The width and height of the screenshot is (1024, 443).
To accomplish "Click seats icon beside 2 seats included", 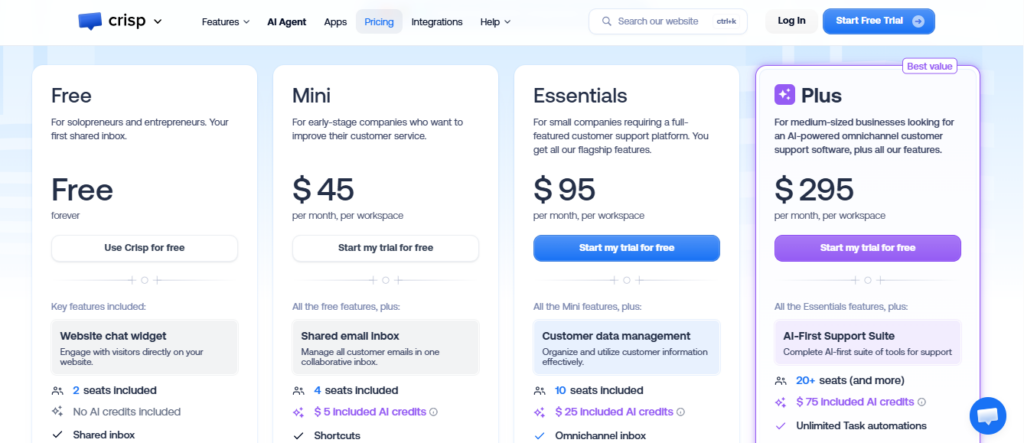I will (x=57, y=391).
